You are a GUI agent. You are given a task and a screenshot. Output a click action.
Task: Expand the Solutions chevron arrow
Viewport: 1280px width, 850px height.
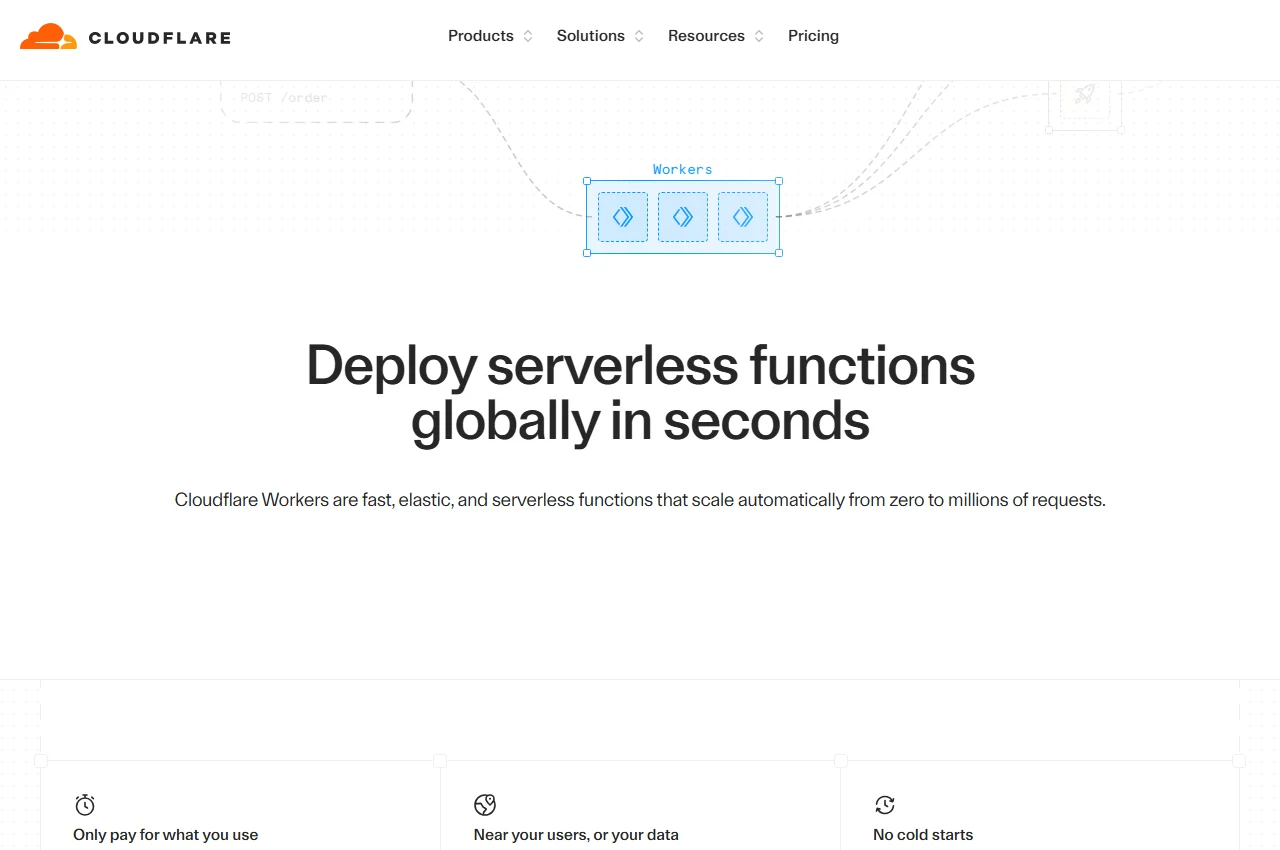[x=639, y=36]
